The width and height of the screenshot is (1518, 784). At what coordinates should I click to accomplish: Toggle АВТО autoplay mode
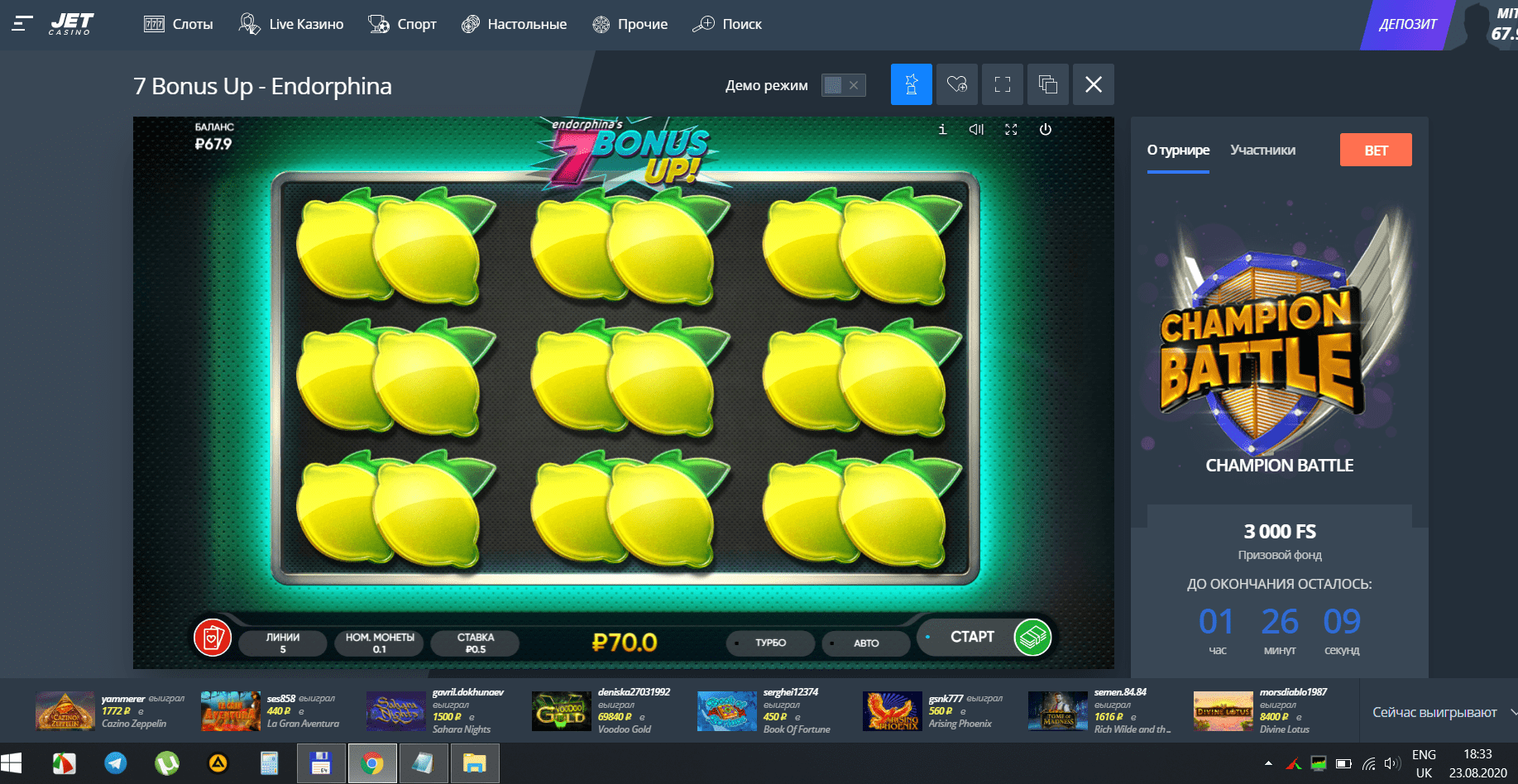866,643
